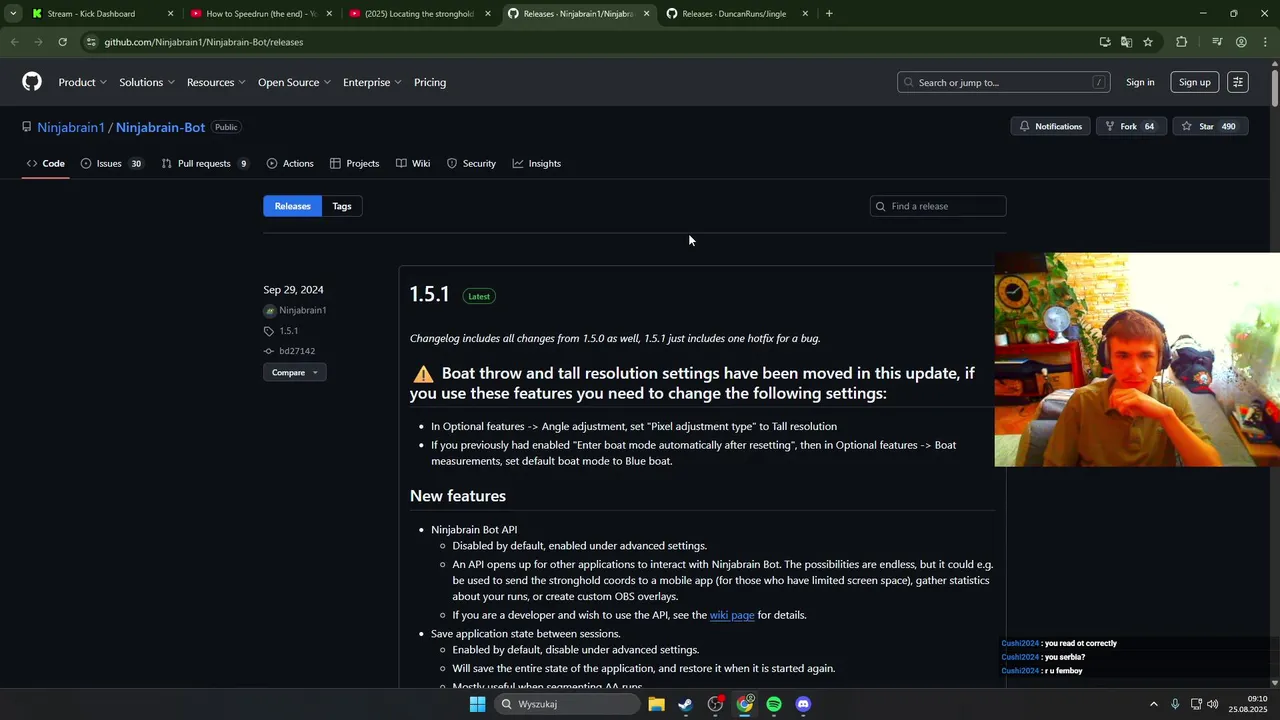
Task: Open the Projects tab
Action: click(354, 163)
